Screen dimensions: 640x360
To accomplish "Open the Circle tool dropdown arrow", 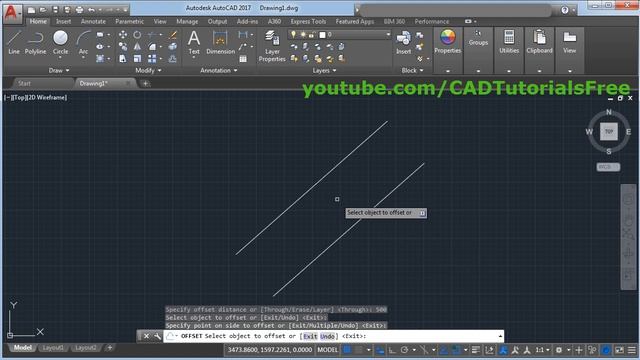I will coord(60,58).
